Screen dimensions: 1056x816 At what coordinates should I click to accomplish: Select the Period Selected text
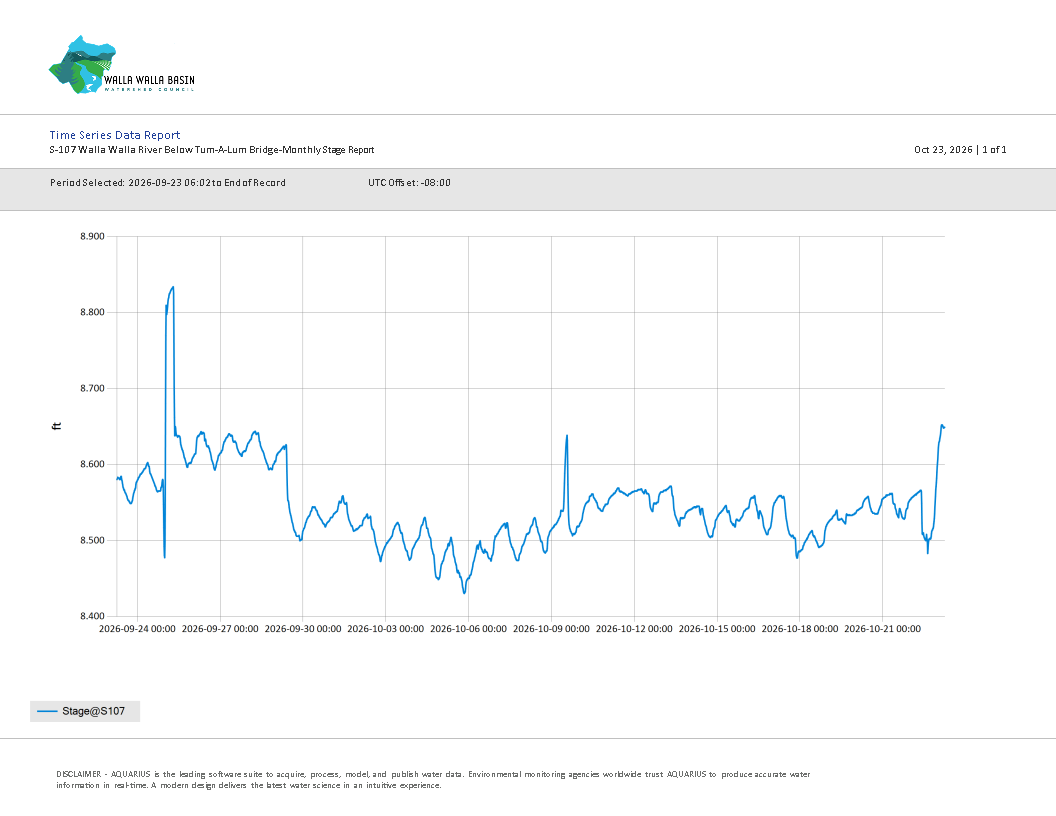(168, 182)
